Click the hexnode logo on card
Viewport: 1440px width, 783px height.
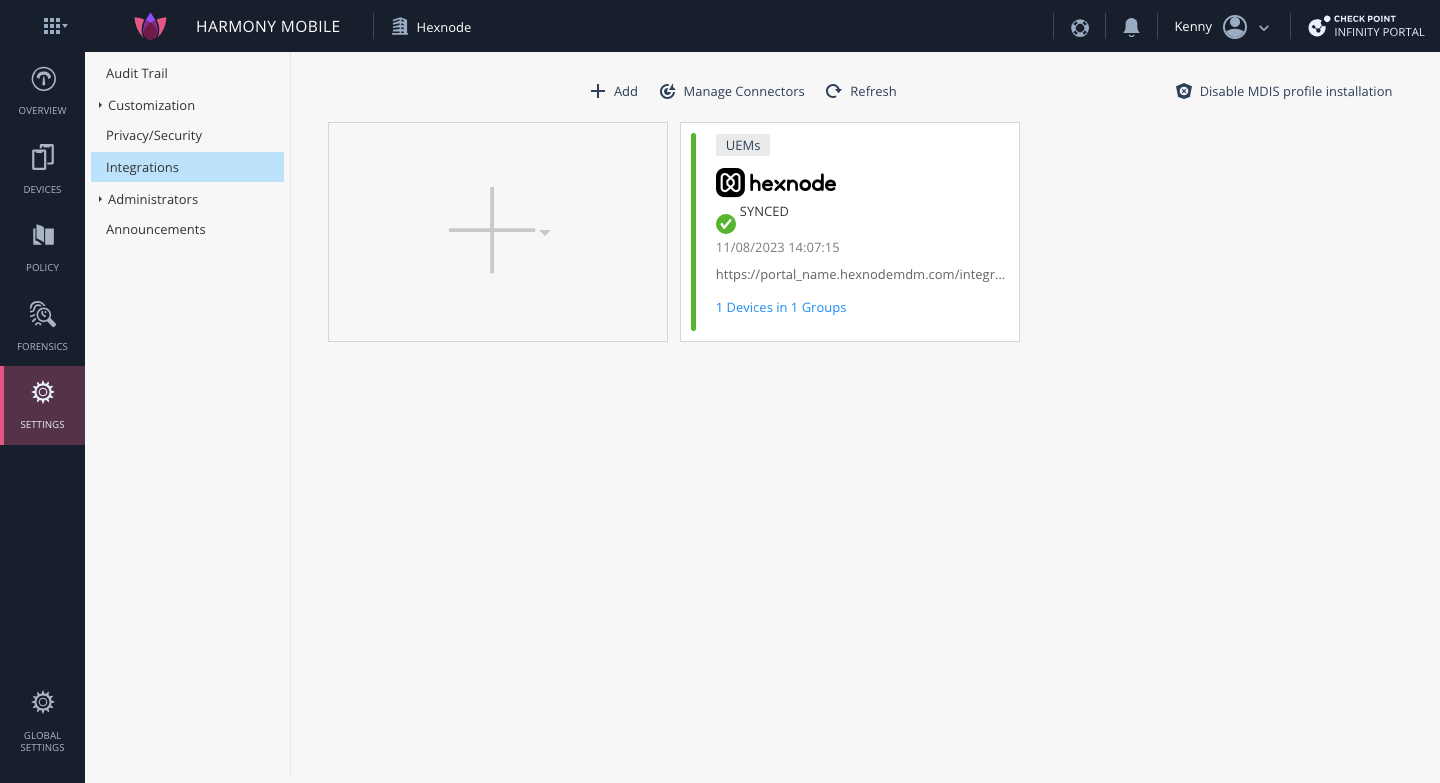(x=776, y=183)
